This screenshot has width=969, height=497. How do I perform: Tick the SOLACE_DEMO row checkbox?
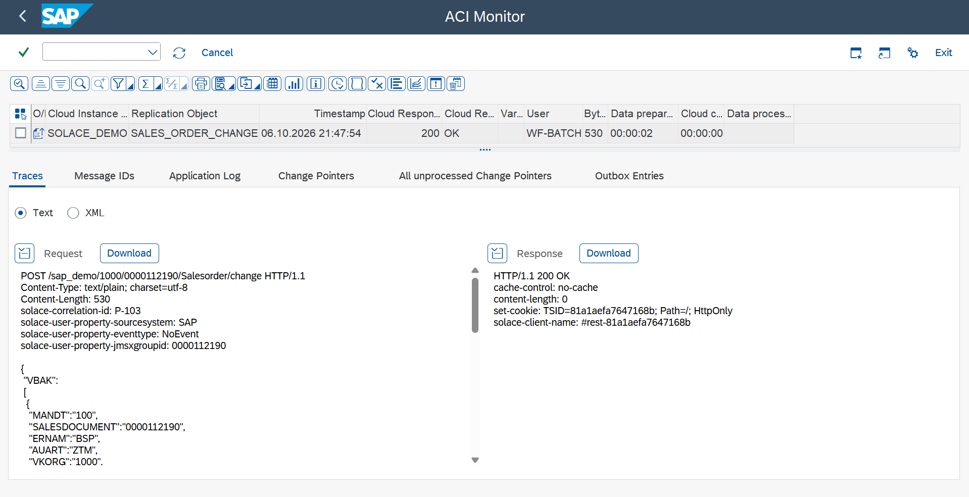coord(20,133)
